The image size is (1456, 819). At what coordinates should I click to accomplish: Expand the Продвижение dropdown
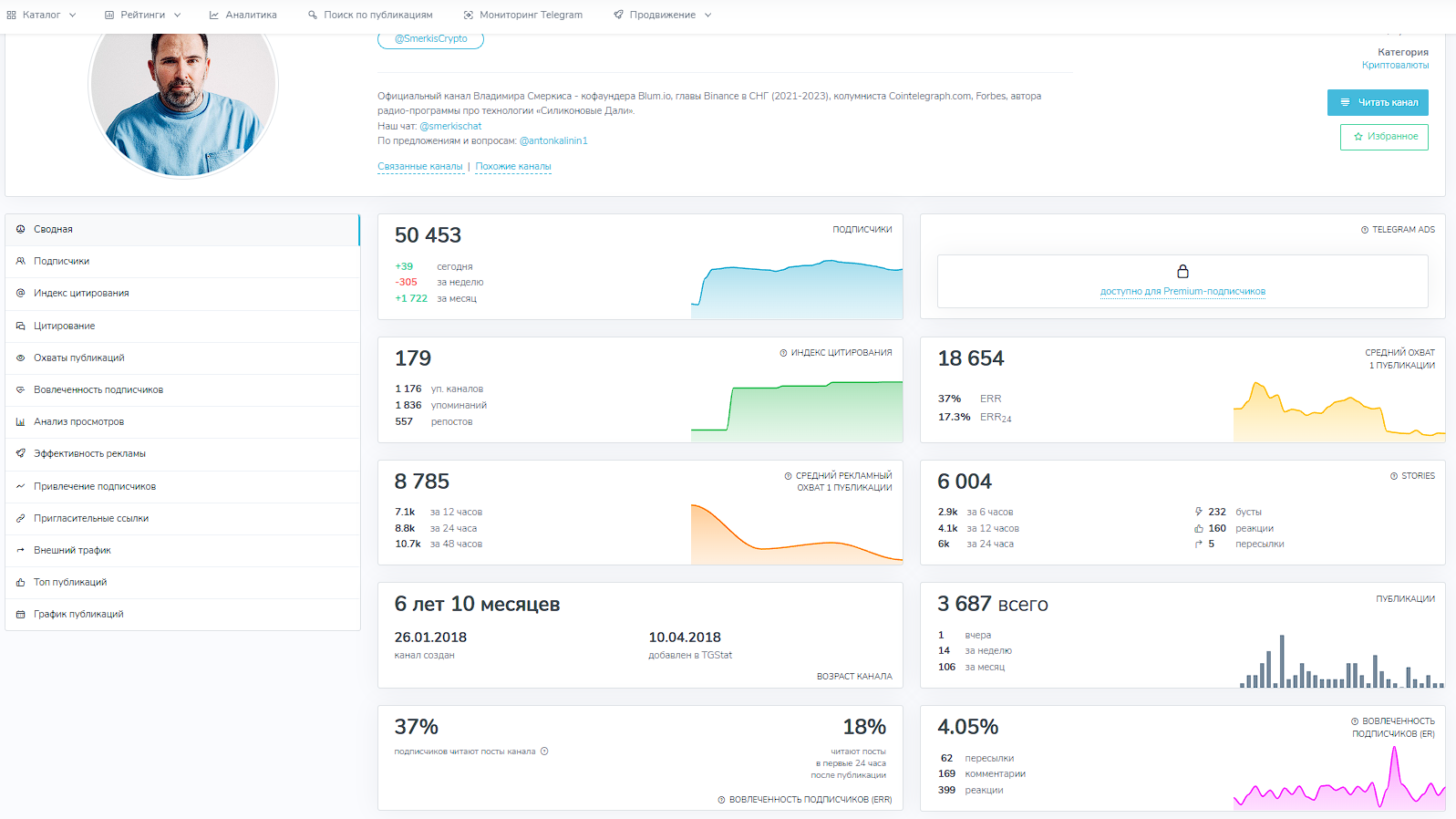[662, 15]
